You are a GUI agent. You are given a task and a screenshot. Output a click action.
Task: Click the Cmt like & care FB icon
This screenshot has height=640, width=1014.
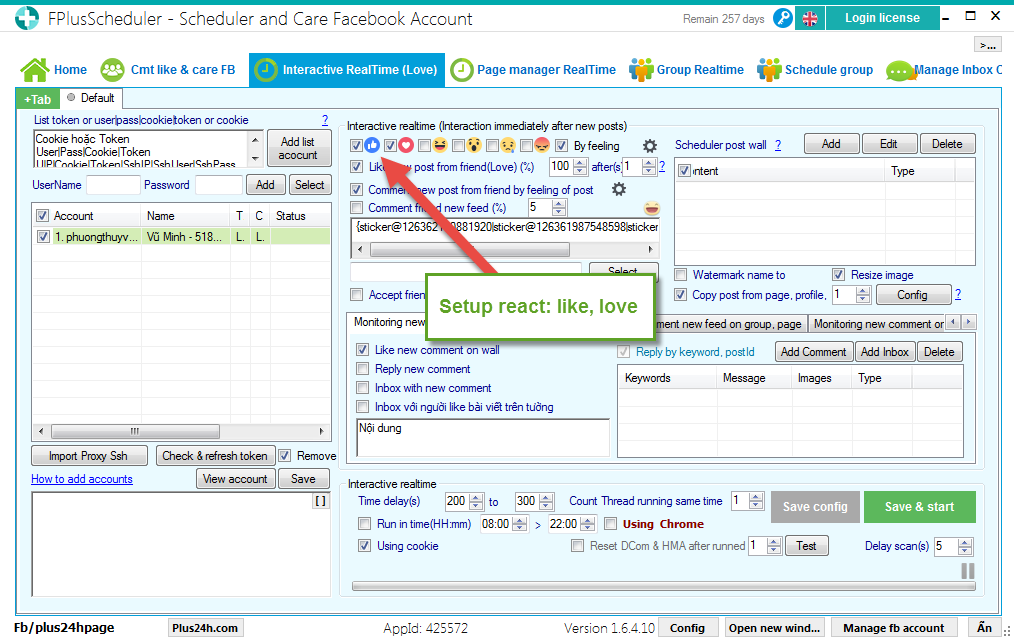[x=112, y=70]
